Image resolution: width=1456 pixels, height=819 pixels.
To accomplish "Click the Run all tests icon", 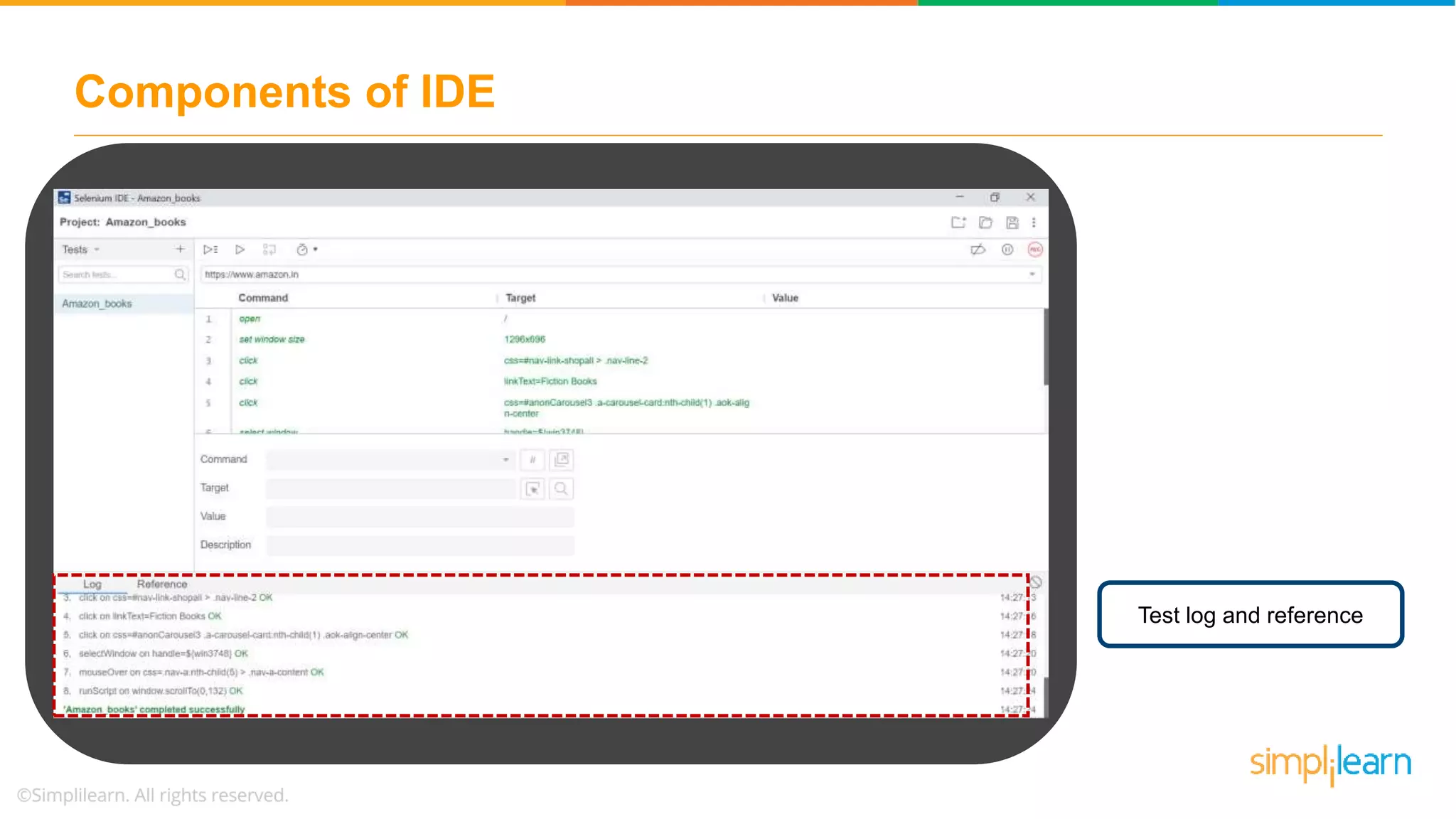I will click(x=210, y=250).
